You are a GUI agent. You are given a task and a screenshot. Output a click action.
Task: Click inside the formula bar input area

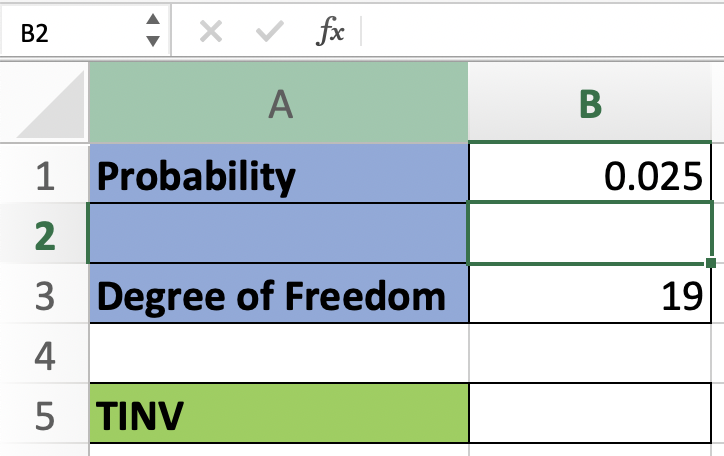click(540, 32)
